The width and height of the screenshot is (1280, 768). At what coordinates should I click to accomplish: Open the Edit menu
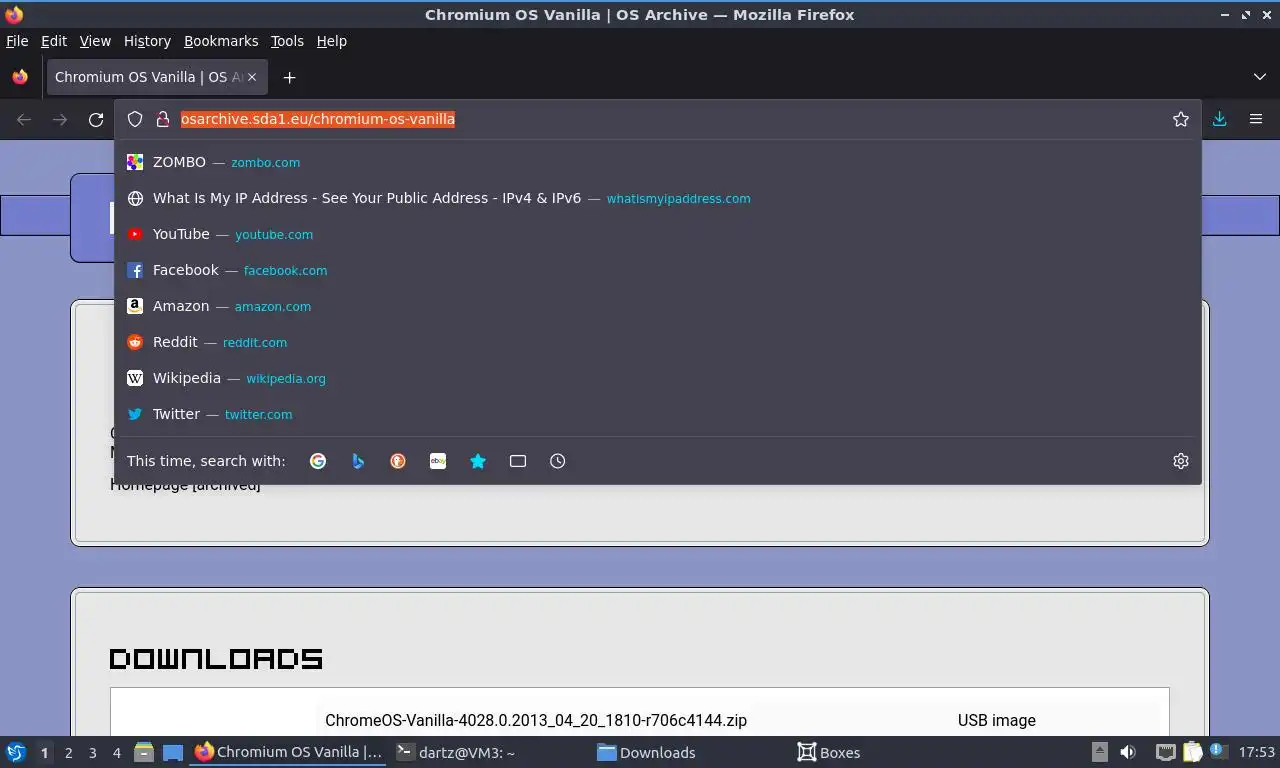pyautogui.click(x=54, y=41)
